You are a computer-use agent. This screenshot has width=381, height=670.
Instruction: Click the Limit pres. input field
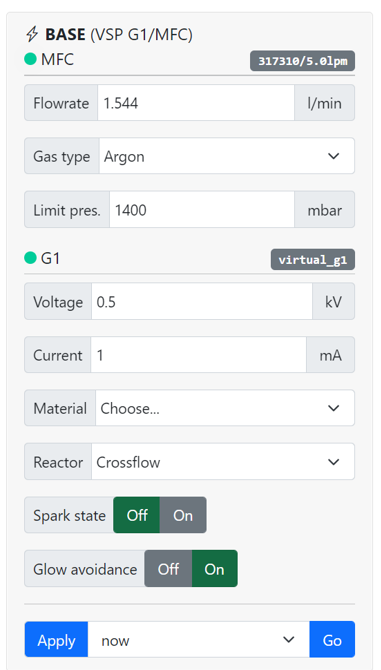tap(202, 209)
